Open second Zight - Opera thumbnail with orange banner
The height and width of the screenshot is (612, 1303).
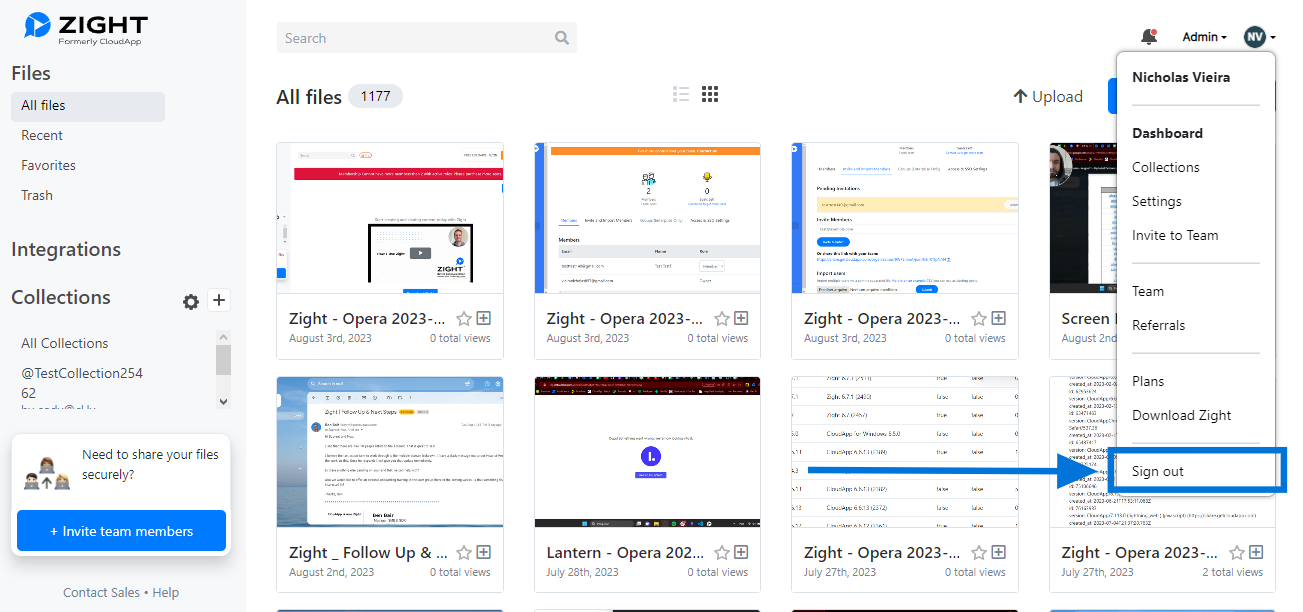click(647, 218)
